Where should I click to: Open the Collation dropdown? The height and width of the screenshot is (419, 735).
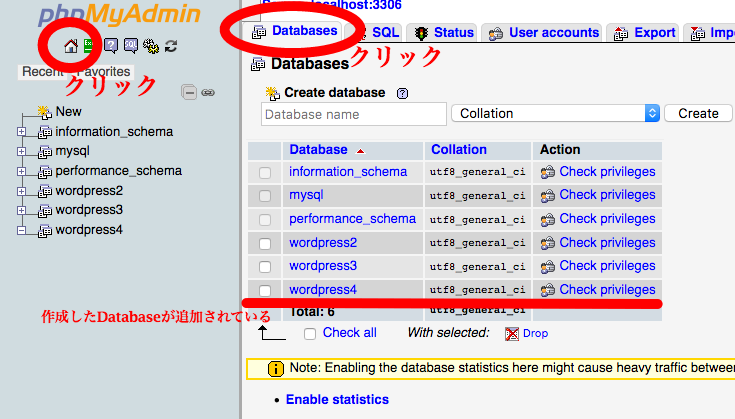555,113
